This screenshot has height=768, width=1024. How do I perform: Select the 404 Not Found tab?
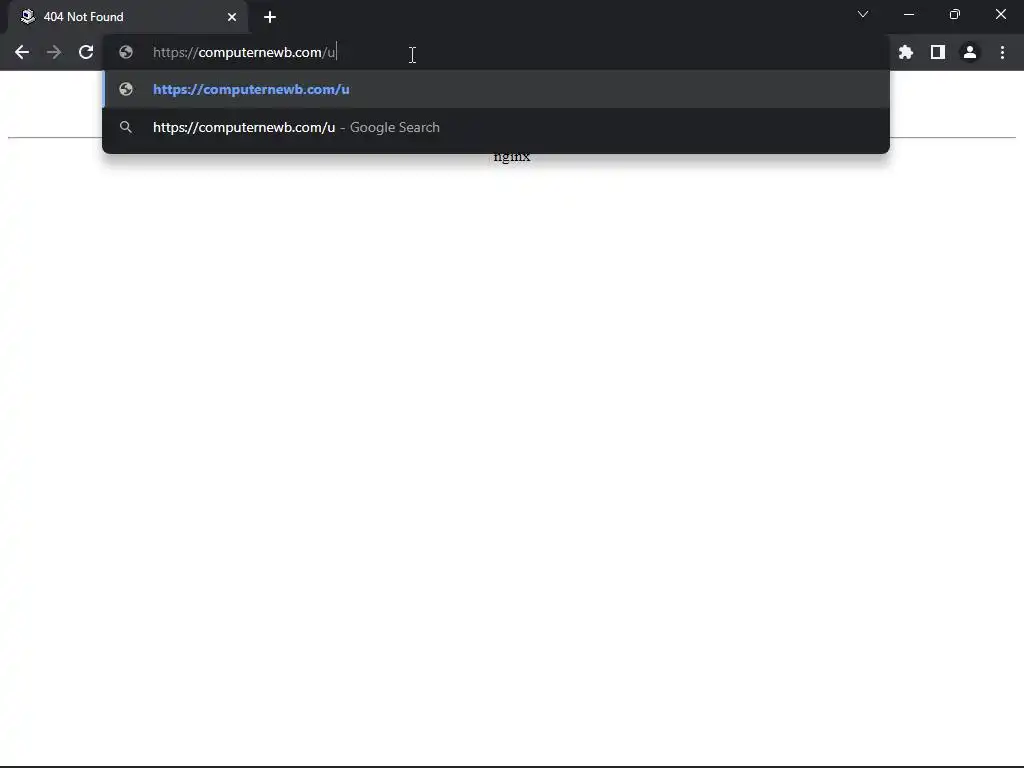point(128,17)
